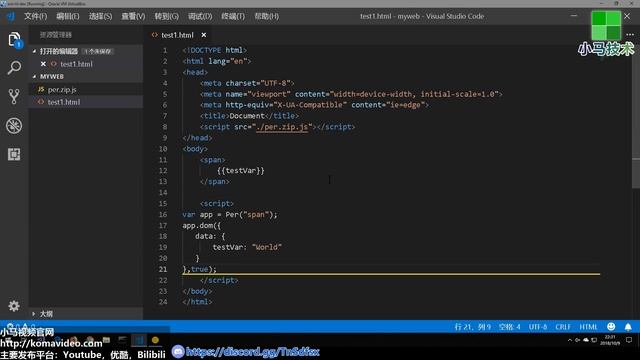The image size is (640, 360).
Task: Open the Explorer view in activity bar
Action: [x=14, y=40]
